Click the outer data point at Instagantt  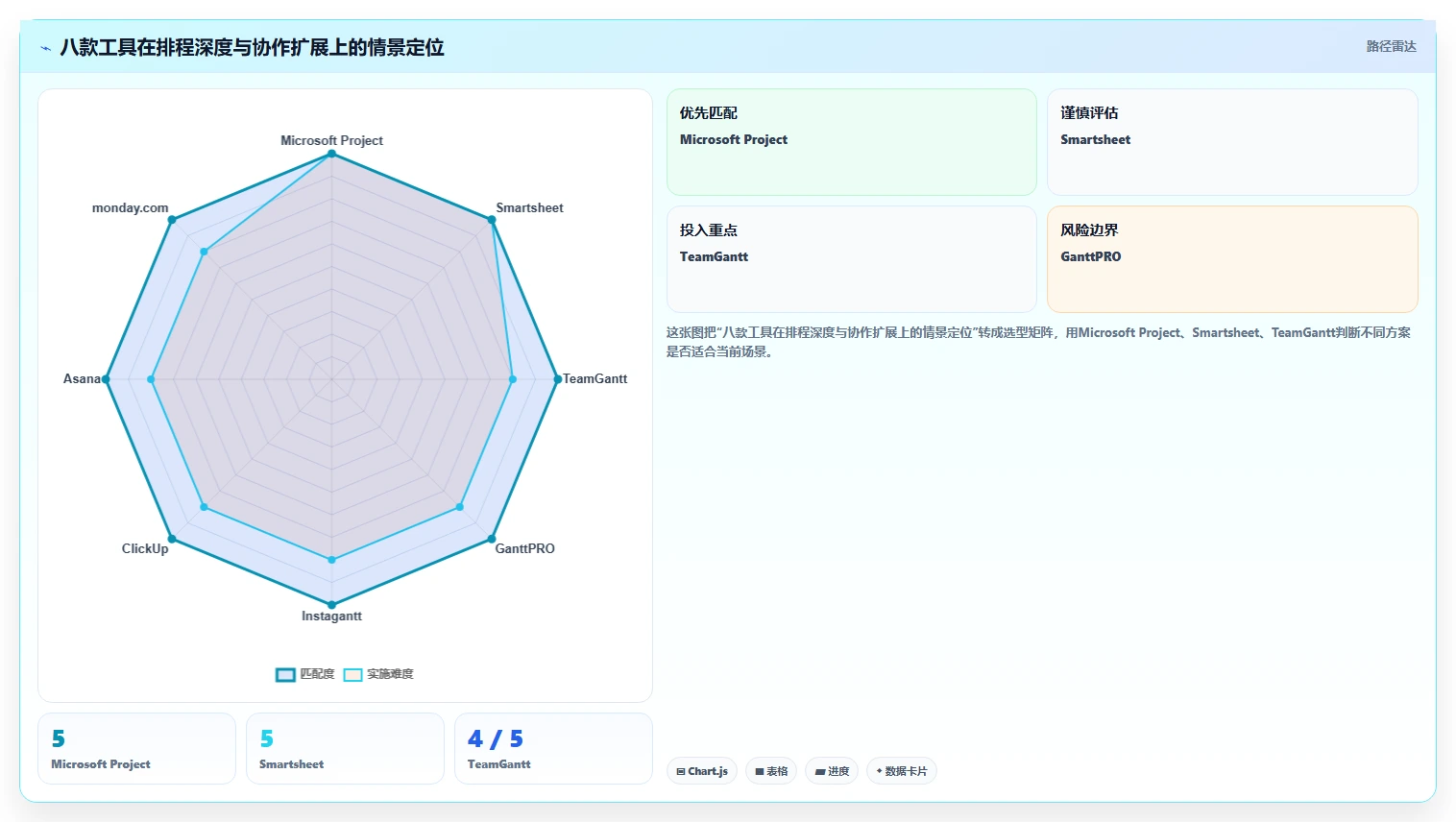pos(331,605)
